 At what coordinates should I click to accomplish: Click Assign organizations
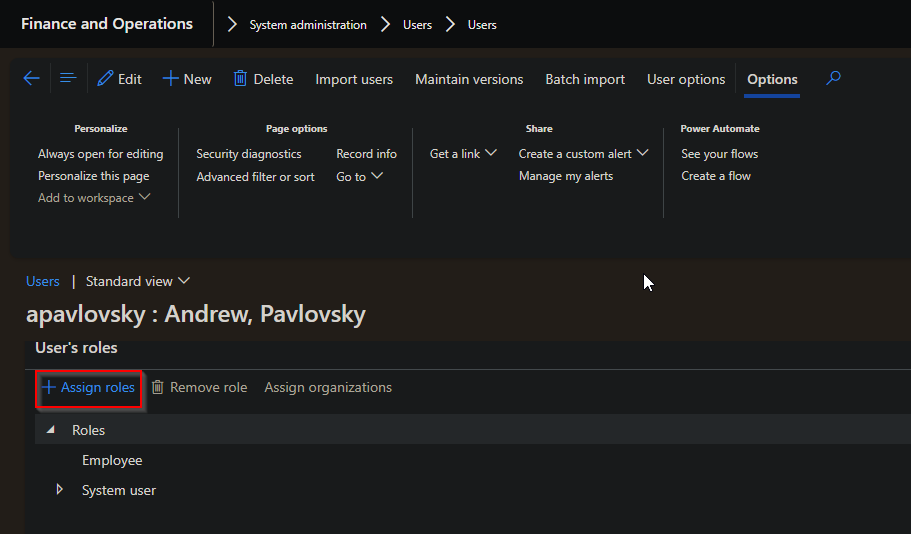pos(328,388)
